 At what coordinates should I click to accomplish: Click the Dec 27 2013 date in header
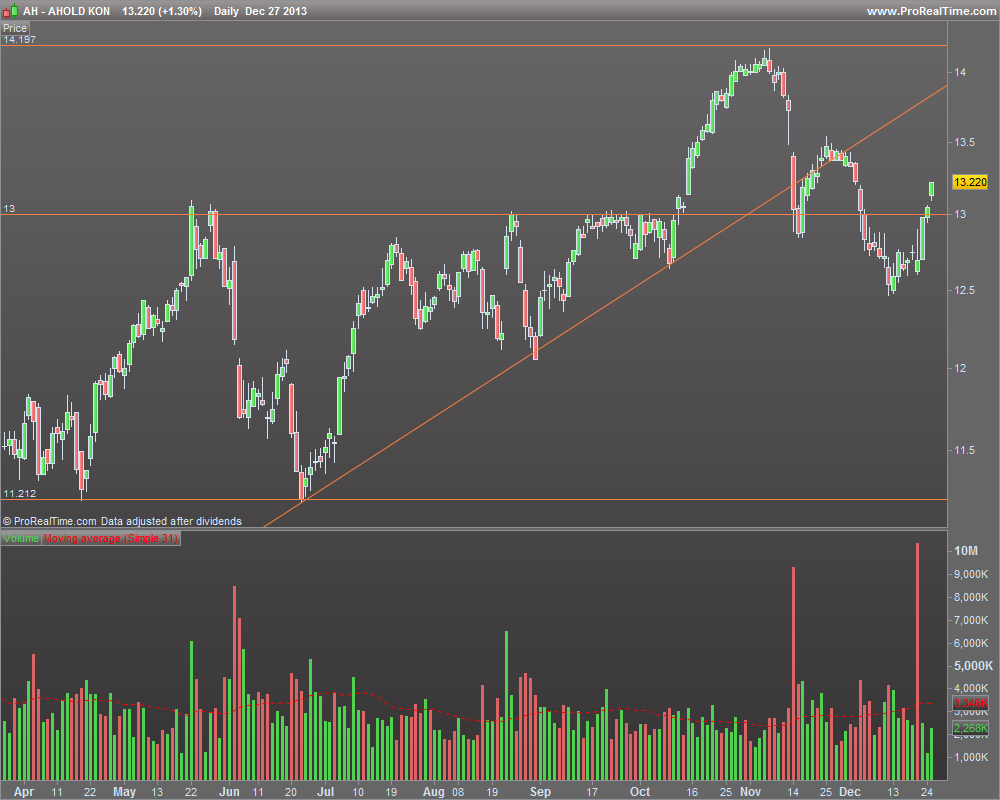coord(276,11)
